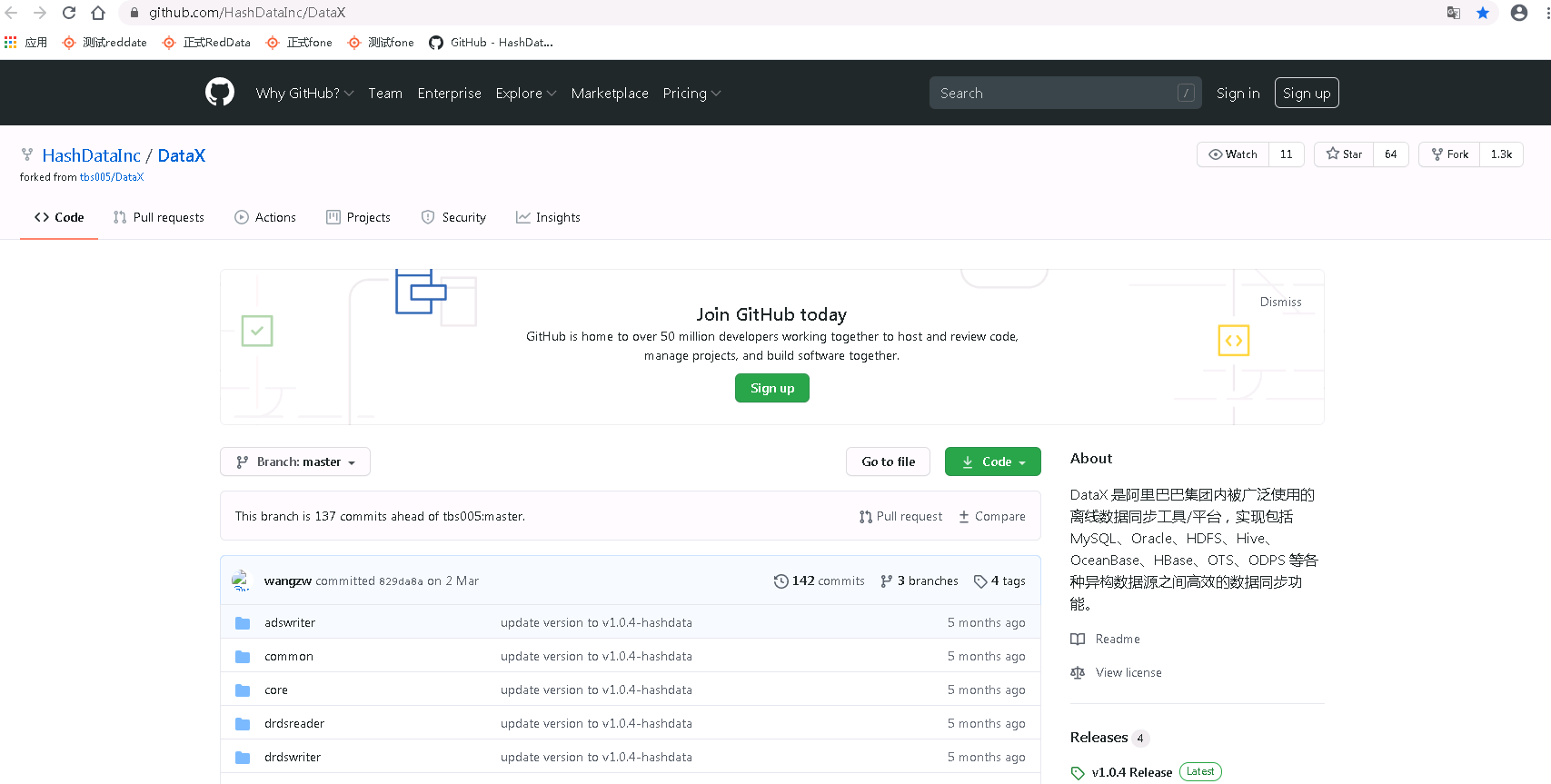This screenshot has width=1551, height=784.
Task: Expand the Pricing dropdown menu
Action: pyautogui.click(x=691, y=93)
